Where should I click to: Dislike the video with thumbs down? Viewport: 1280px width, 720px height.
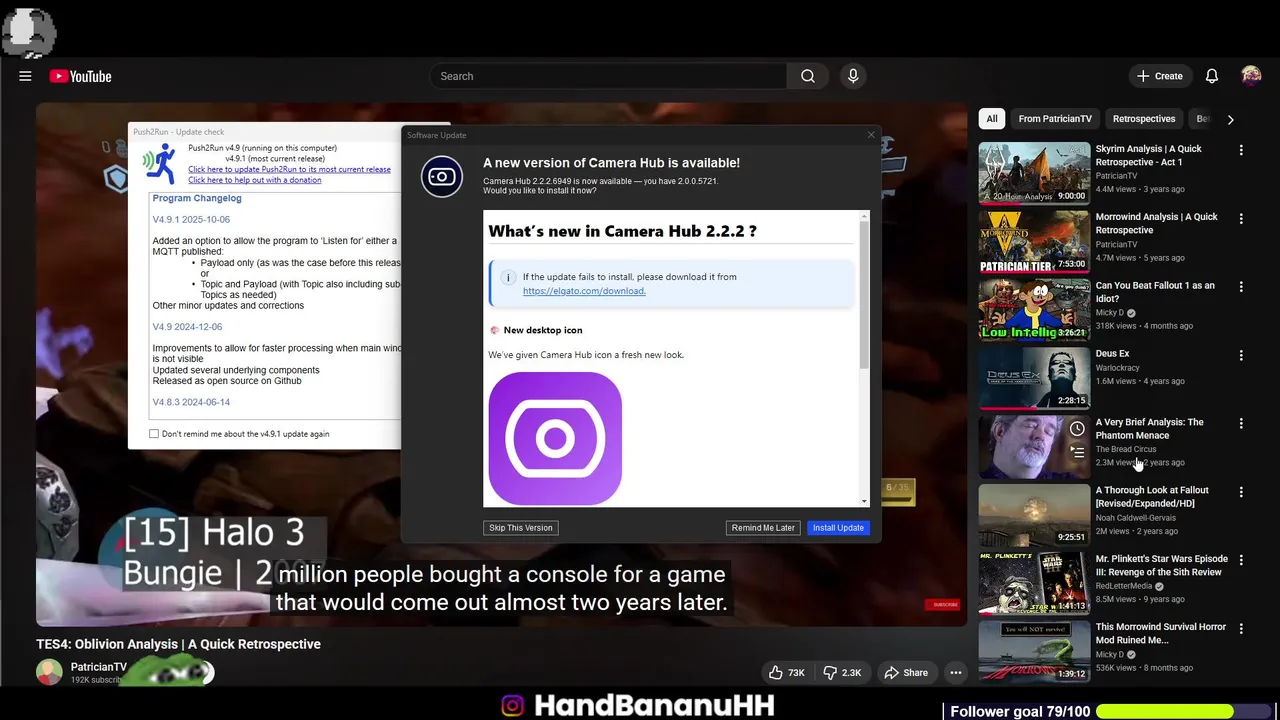(x=842, y=673)
